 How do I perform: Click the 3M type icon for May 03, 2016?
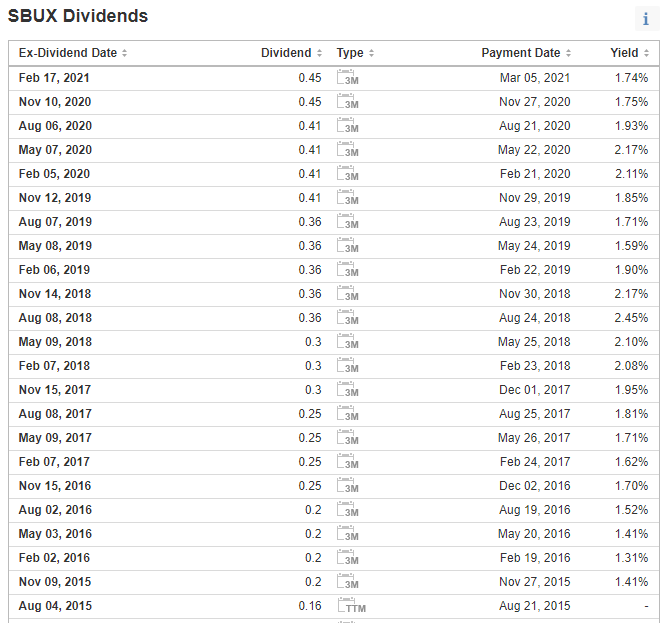pyautogui.click(x=348, y=534)
